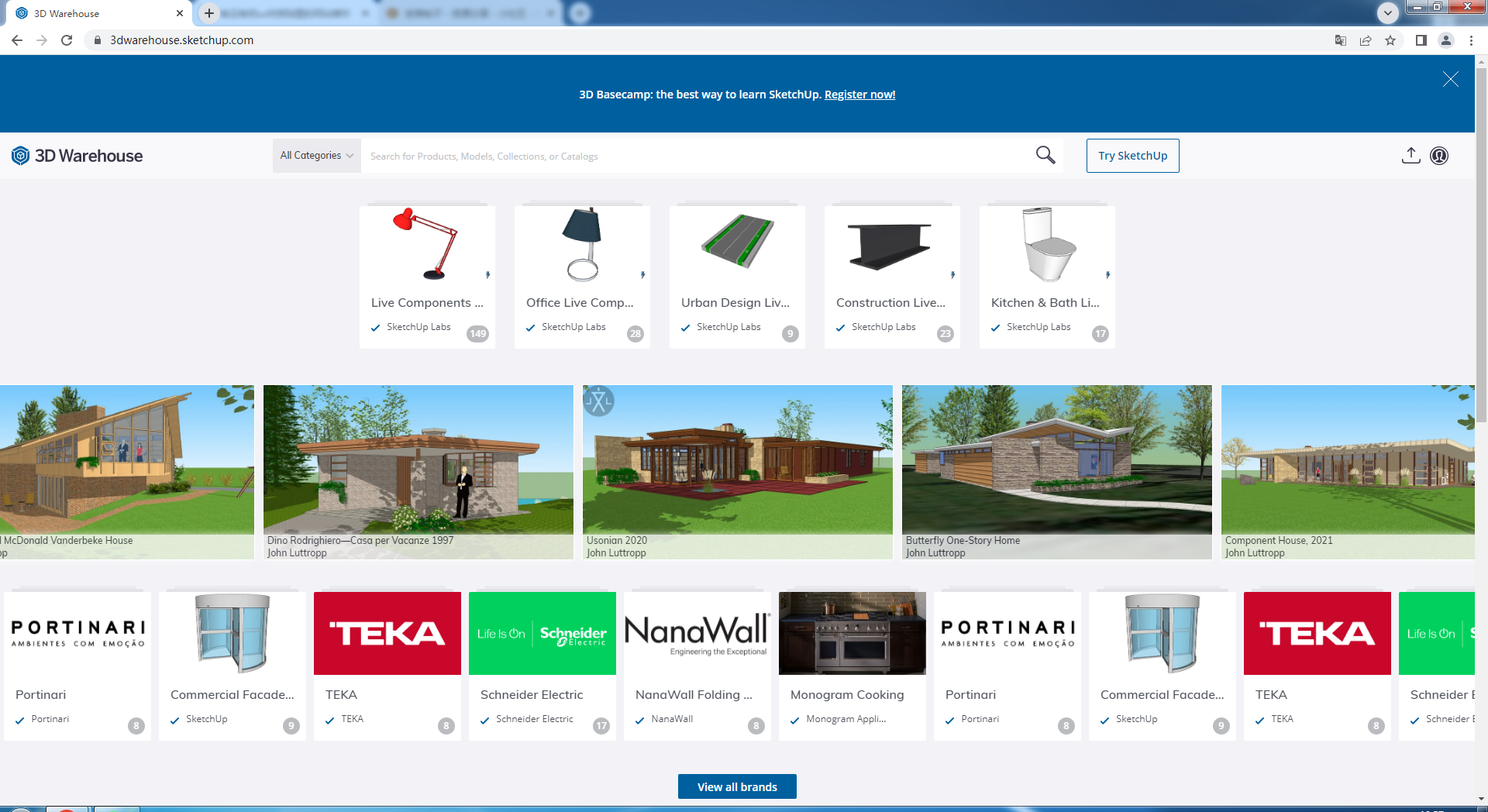Click the 17 badge on Kitchen & Bath
The image size is (1488, 812).
1100,334
